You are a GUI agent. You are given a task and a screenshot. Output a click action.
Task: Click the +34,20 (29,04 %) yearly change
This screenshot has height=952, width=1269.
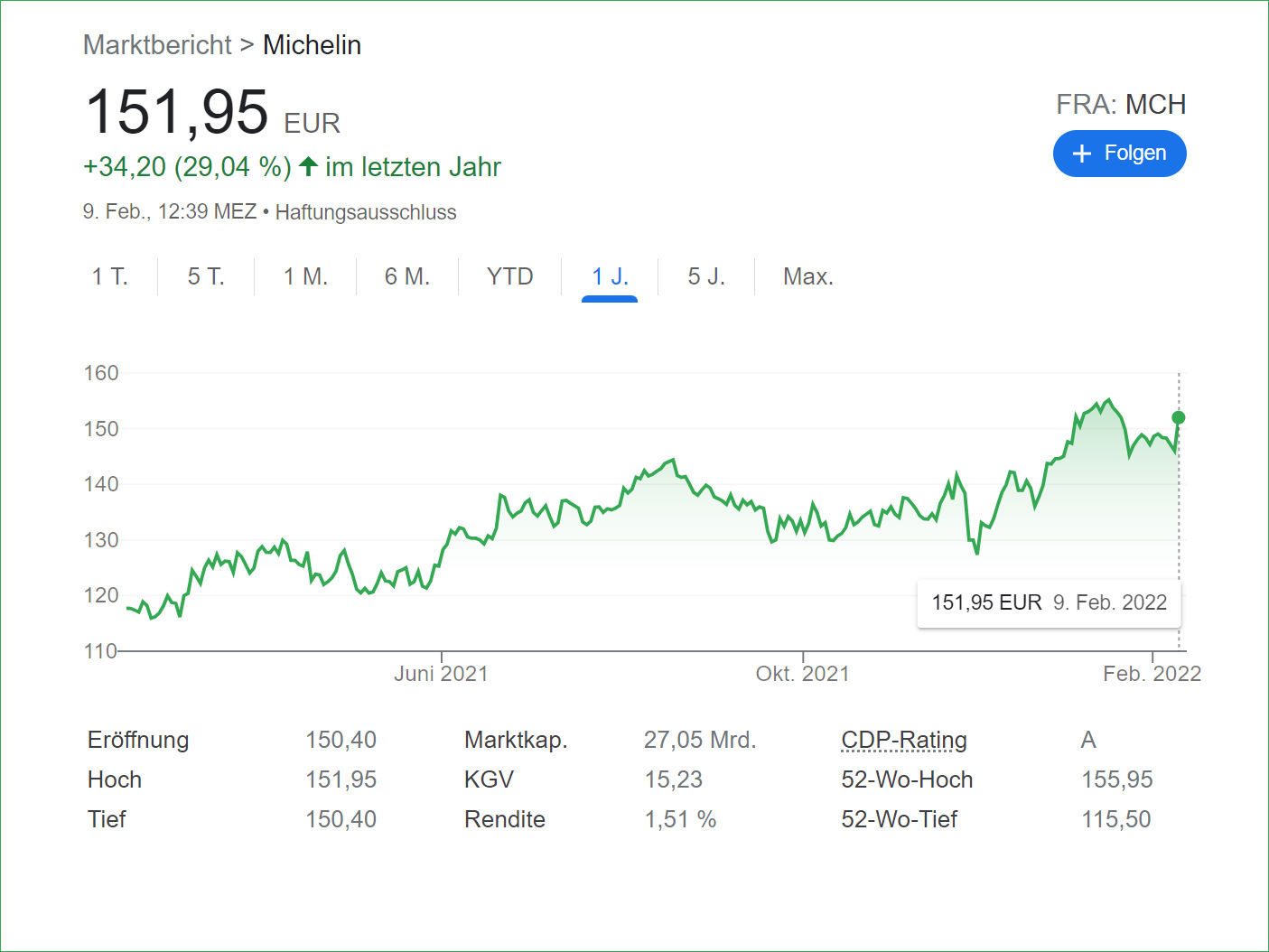(187, 167)
